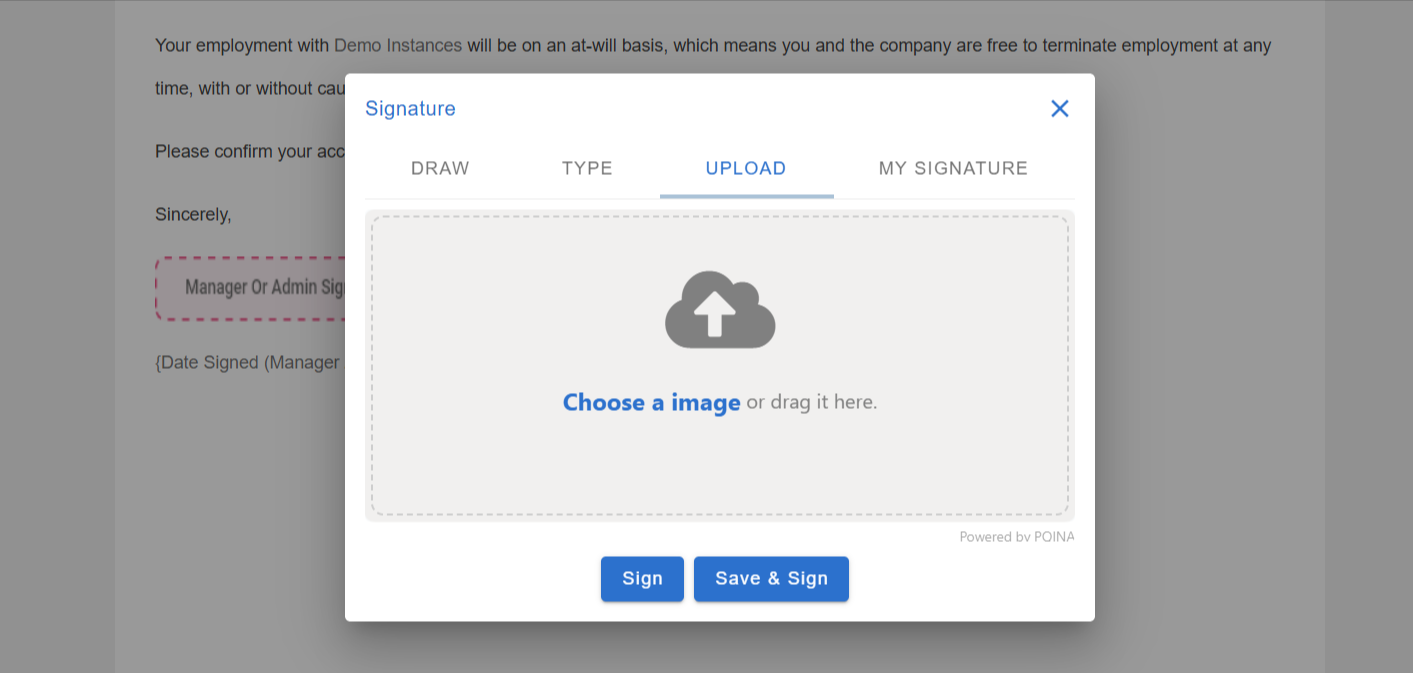Click the "or drag it here" text
This screenshot has width=1413, height=673.
click(x=811, y=403)
